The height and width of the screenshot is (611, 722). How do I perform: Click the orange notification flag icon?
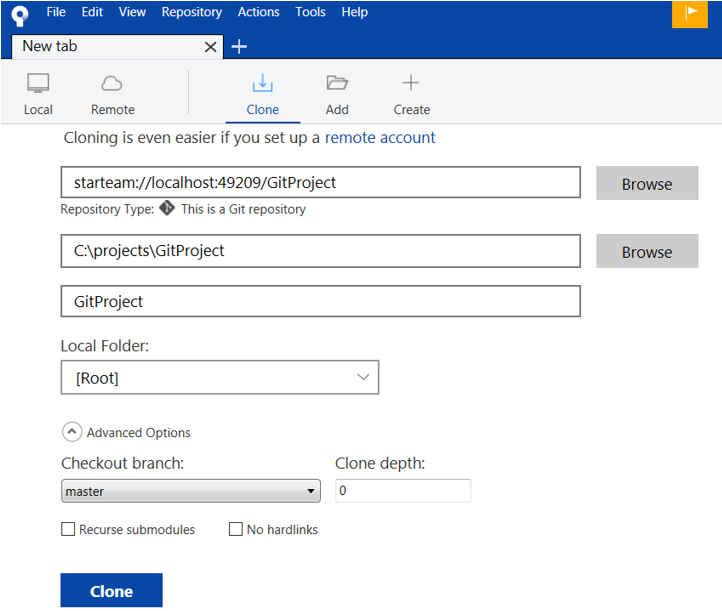coord(690,13)
